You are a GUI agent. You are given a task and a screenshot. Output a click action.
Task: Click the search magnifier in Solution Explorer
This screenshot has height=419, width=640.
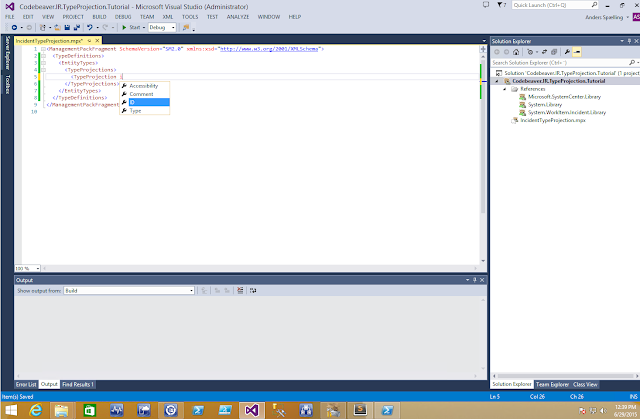(x=632, y=62)
